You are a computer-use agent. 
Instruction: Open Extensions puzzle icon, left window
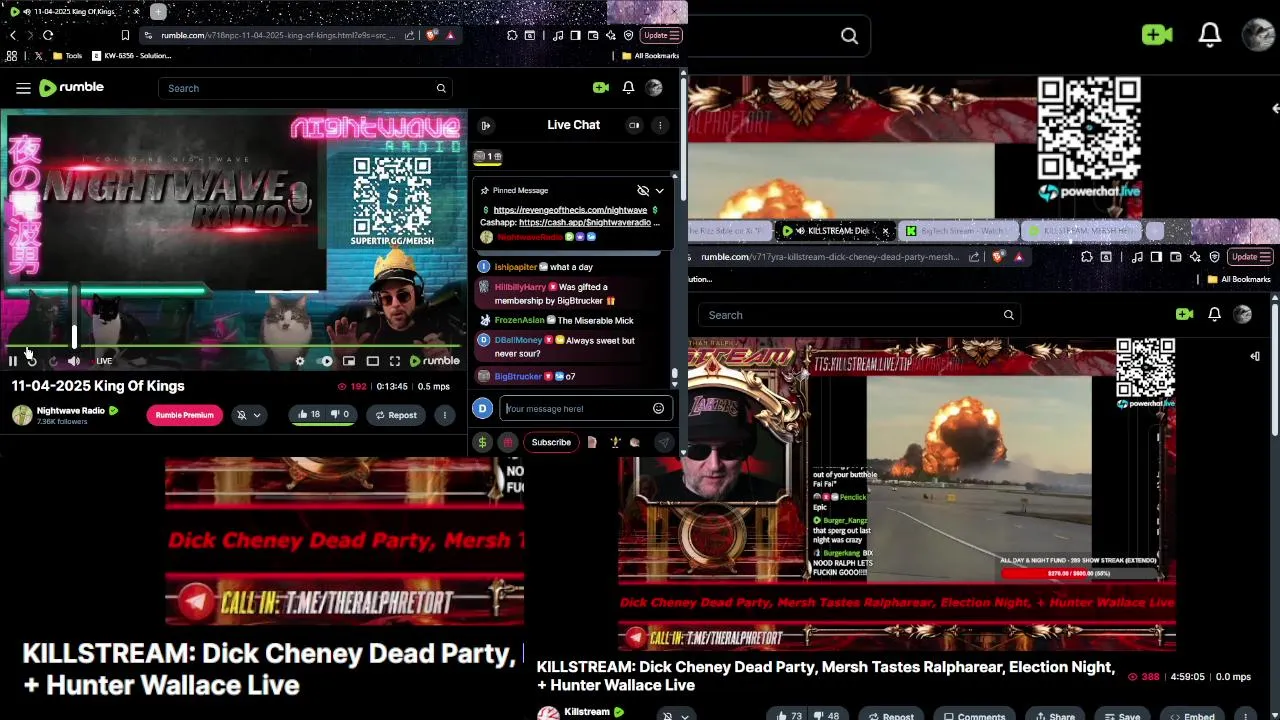512,35
